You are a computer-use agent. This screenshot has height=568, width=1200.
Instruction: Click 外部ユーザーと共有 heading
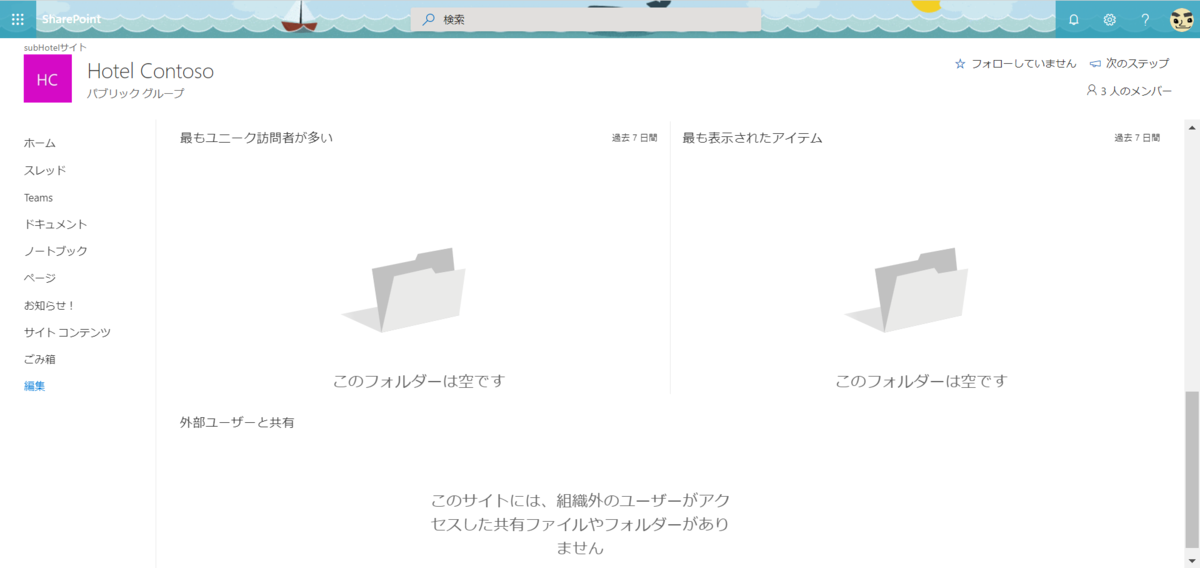237,423
